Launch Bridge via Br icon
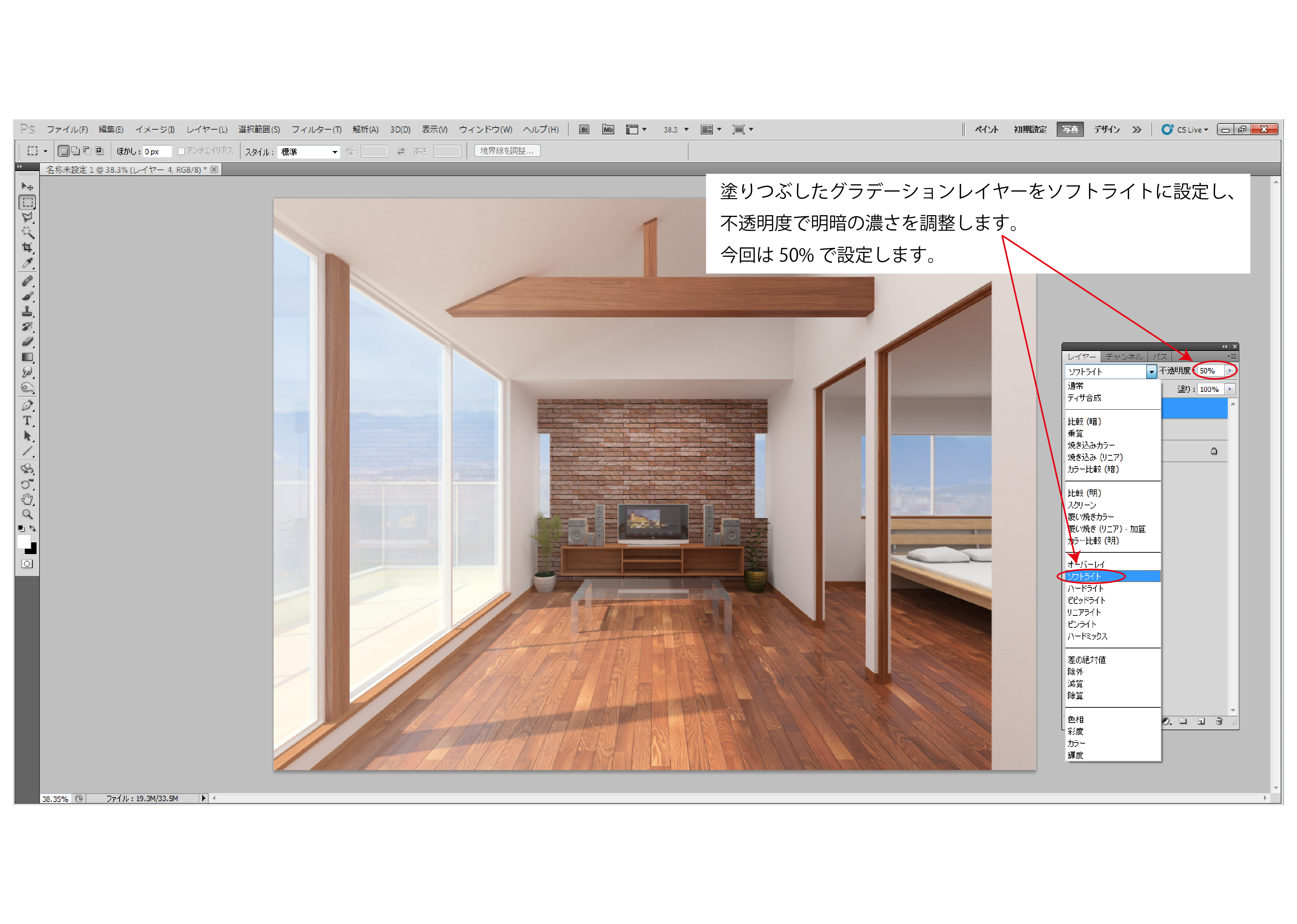 tap(584, 130)
